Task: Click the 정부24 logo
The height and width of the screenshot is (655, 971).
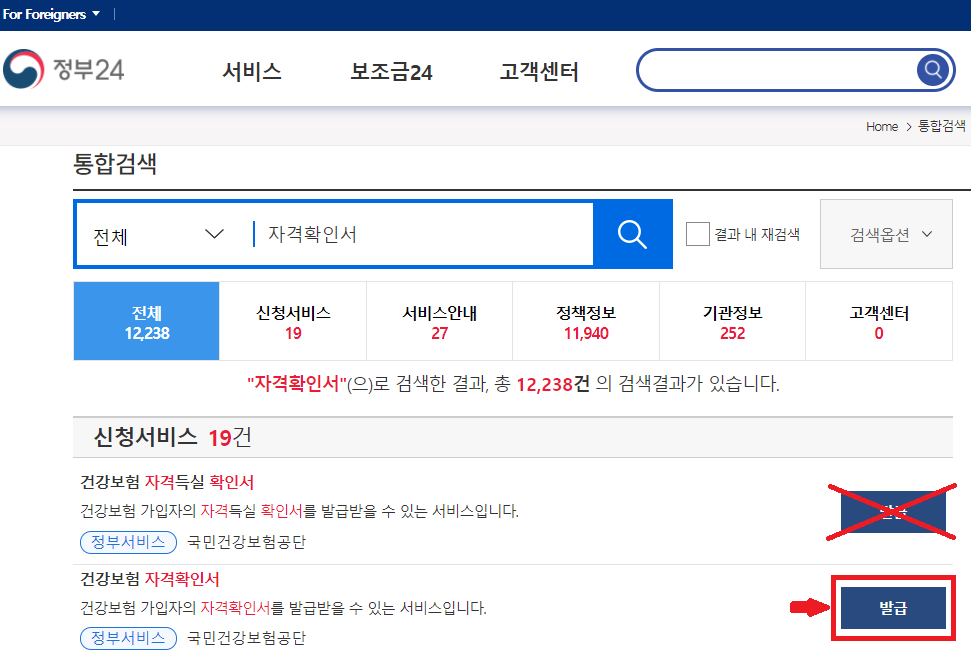Action: (x=63, y=70)
